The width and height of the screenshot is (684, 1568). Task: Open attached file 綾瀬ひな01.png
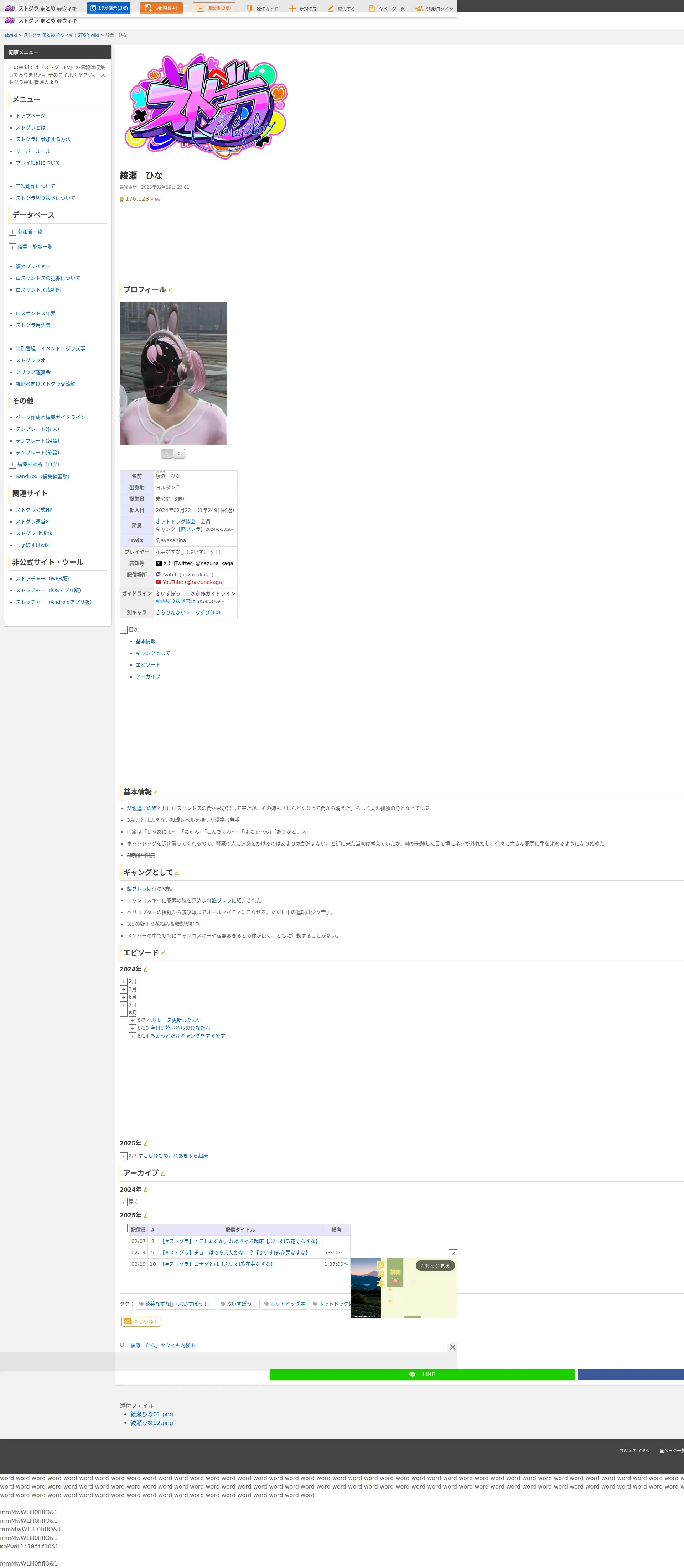pos(151,1414)
